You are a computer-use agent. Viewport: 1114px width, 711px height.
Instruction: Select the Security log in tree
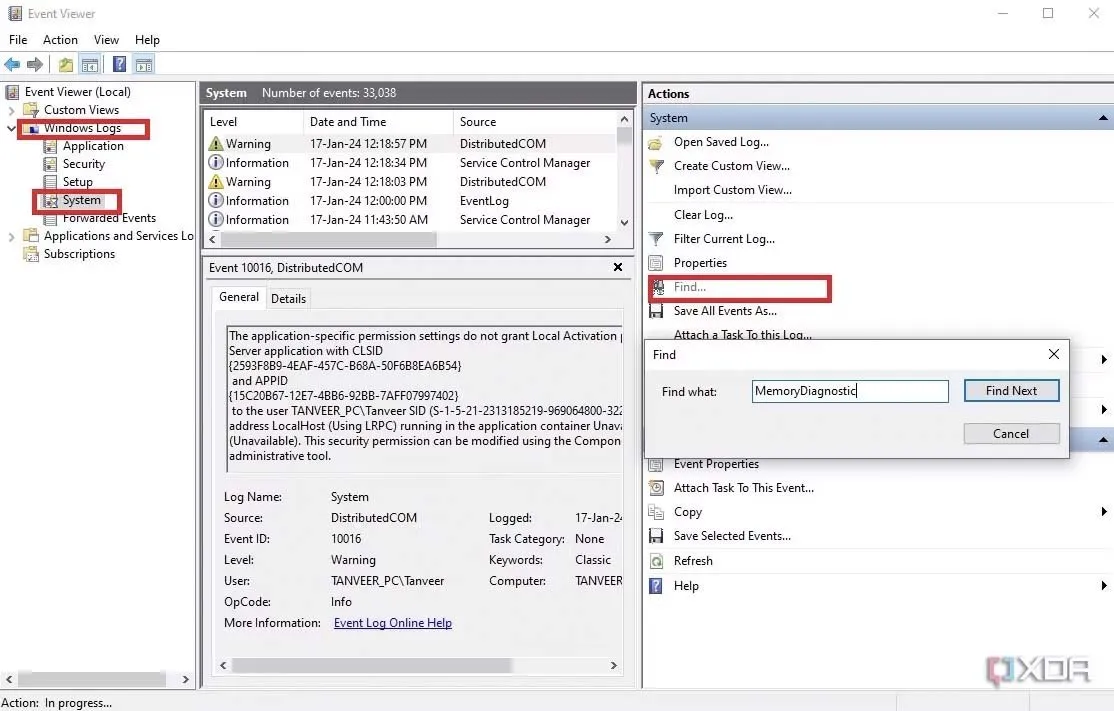coord(83,164)
